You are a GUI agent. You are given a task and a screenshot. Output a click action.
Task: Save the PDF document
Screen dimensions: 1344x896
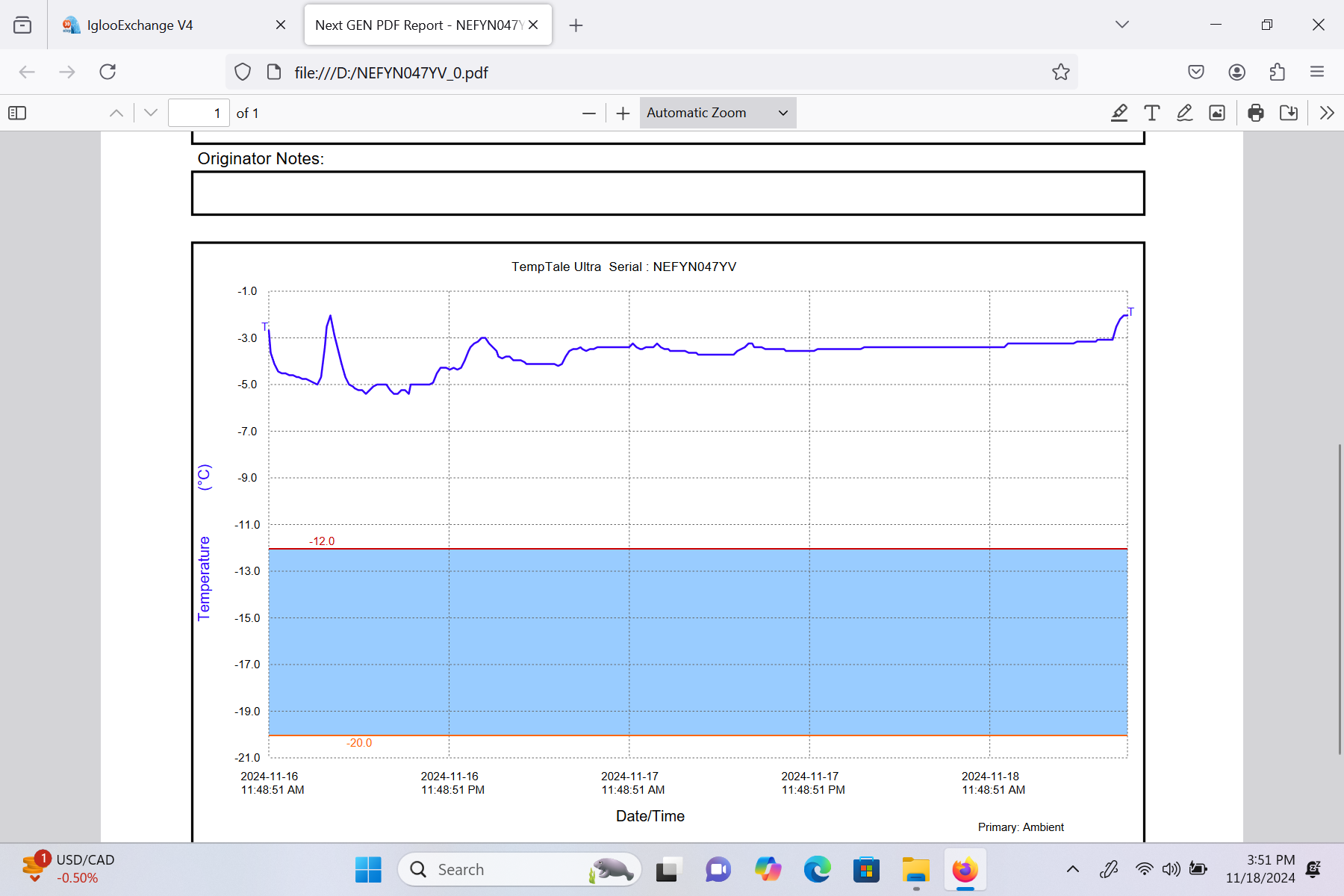pos(1289,113)
